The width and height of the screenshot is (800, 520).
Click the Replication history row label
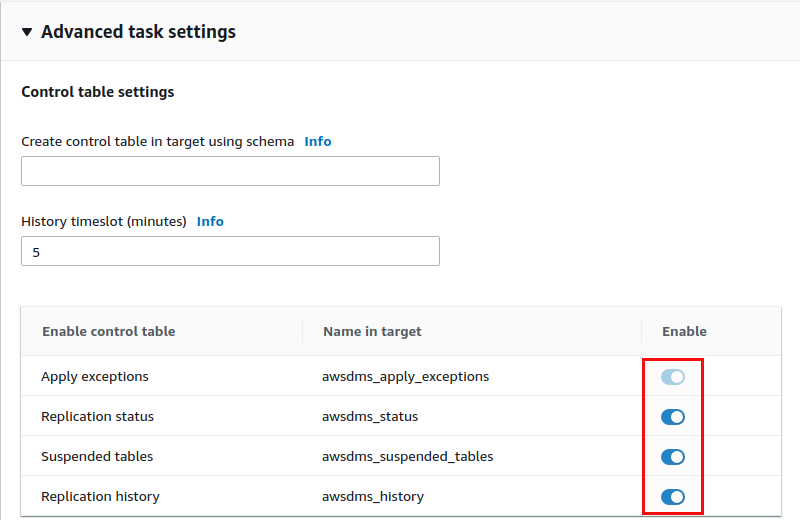pos(101,497)
